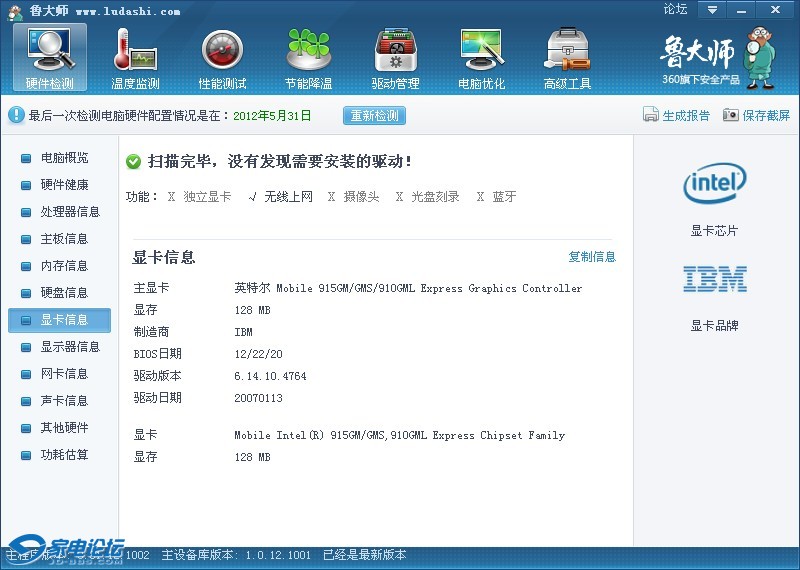The height and width of the screenshot is (570, 800).
Task: Open the 电脑优化 computer optimization section
Action: coord(481,58)
